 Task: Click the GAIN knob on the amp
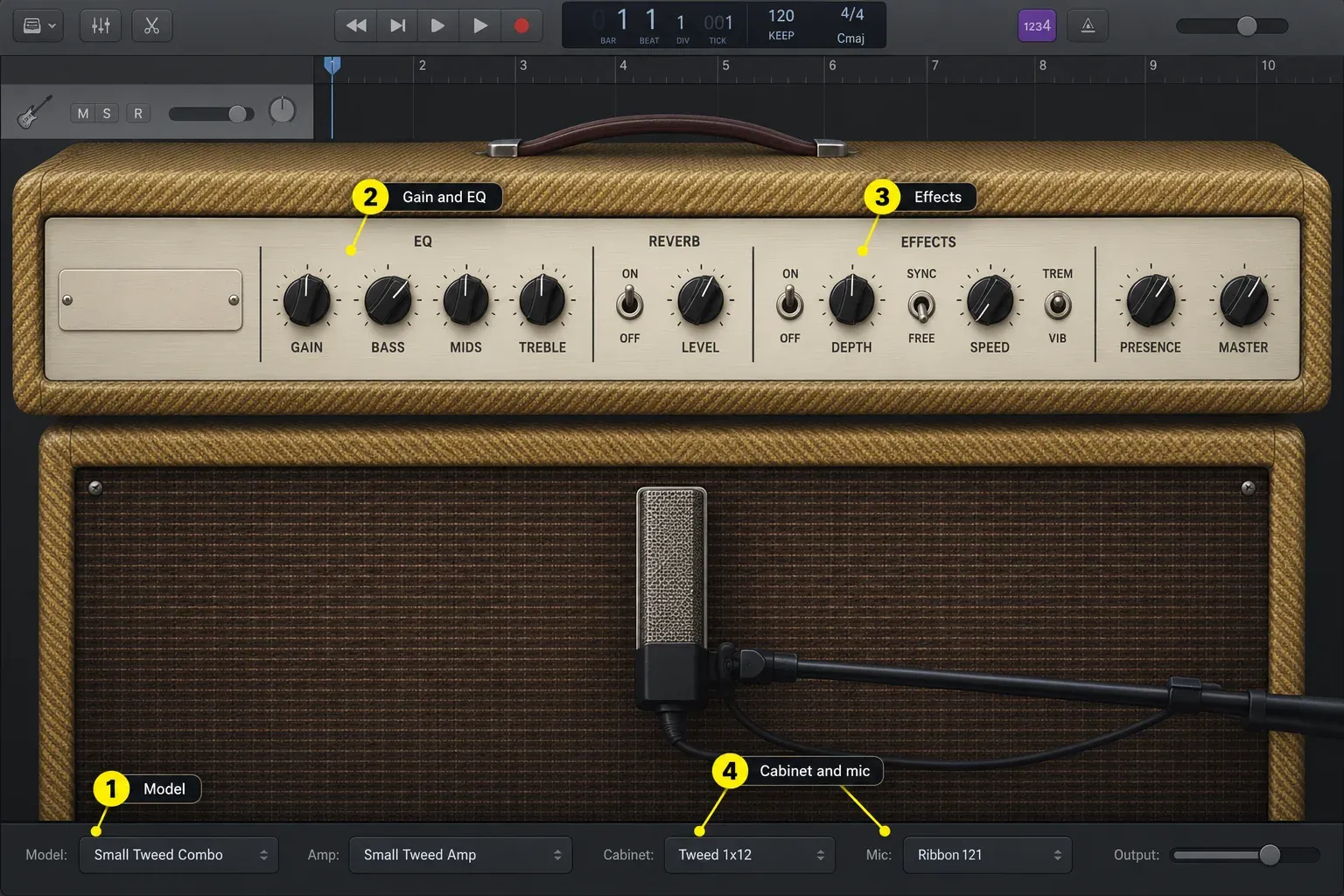(x=306, y=300)
